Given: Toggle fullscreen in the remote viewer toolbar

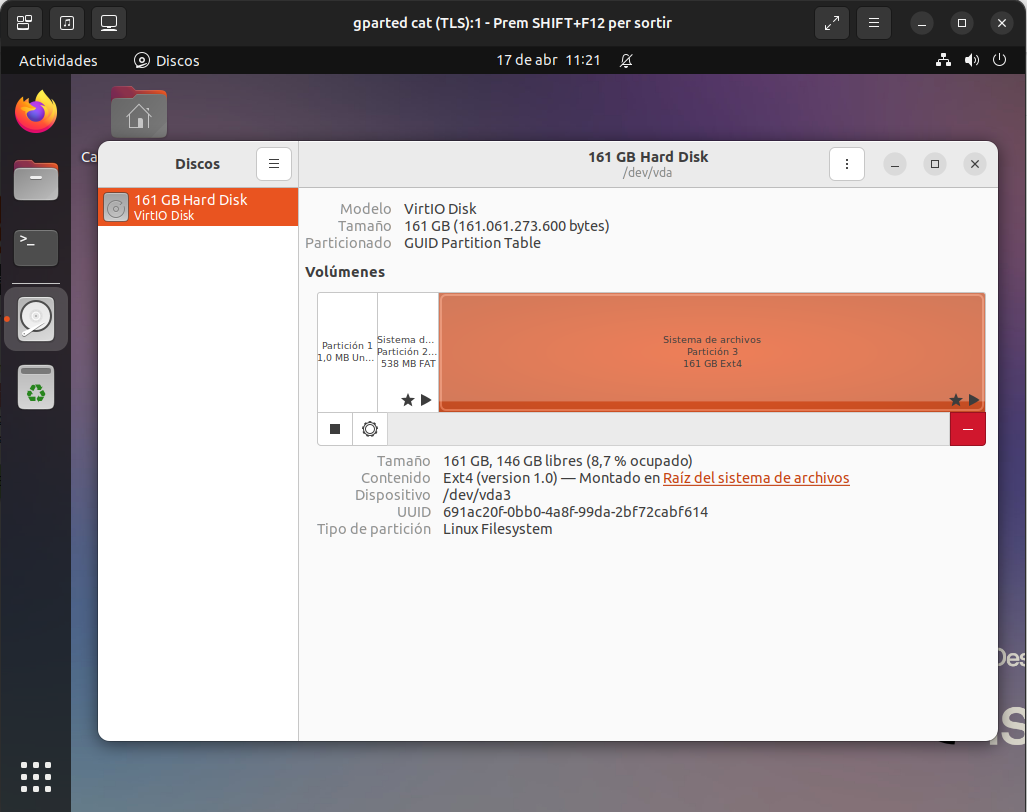Looking at the screenshot, I should [831, 22].
